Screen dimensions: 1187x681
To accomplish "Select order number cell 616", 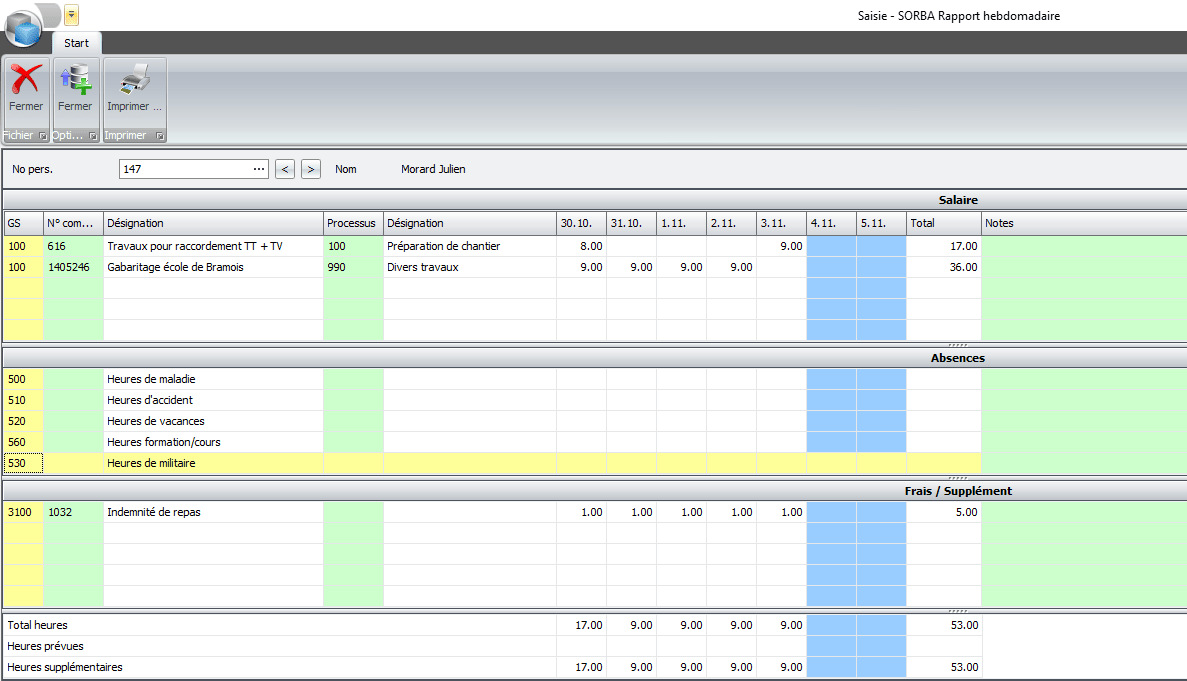I will click(x=73, y=246).
